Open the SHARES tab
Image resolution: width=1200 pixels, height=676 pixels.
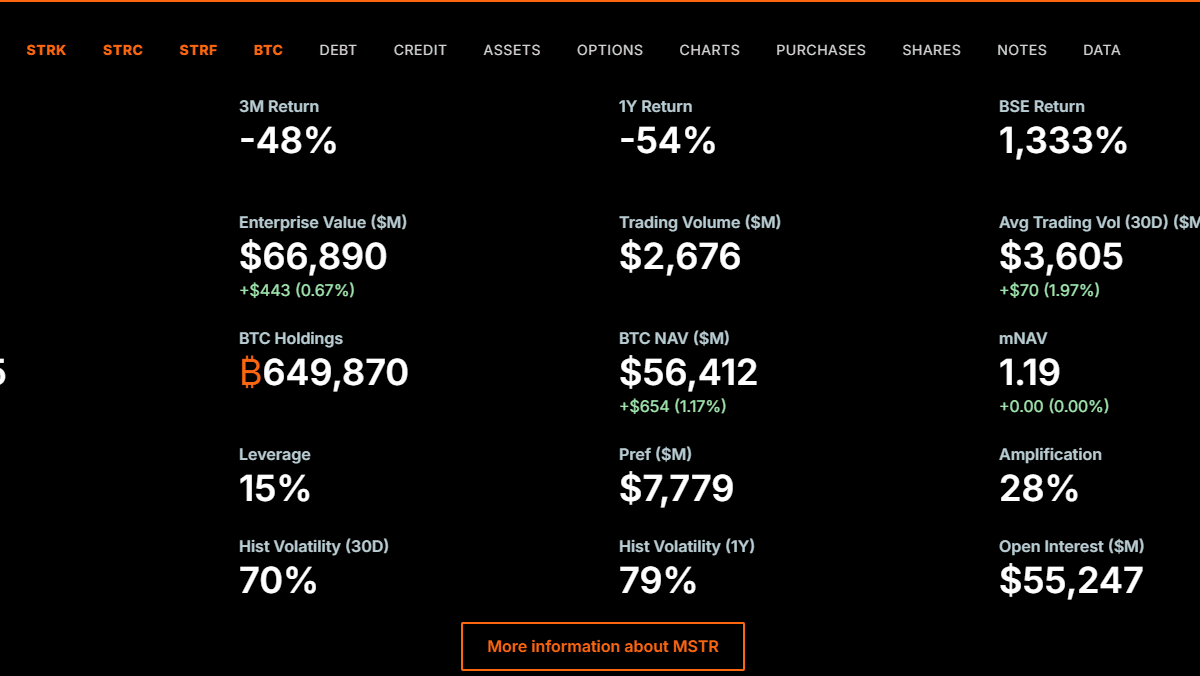(931, 50)
